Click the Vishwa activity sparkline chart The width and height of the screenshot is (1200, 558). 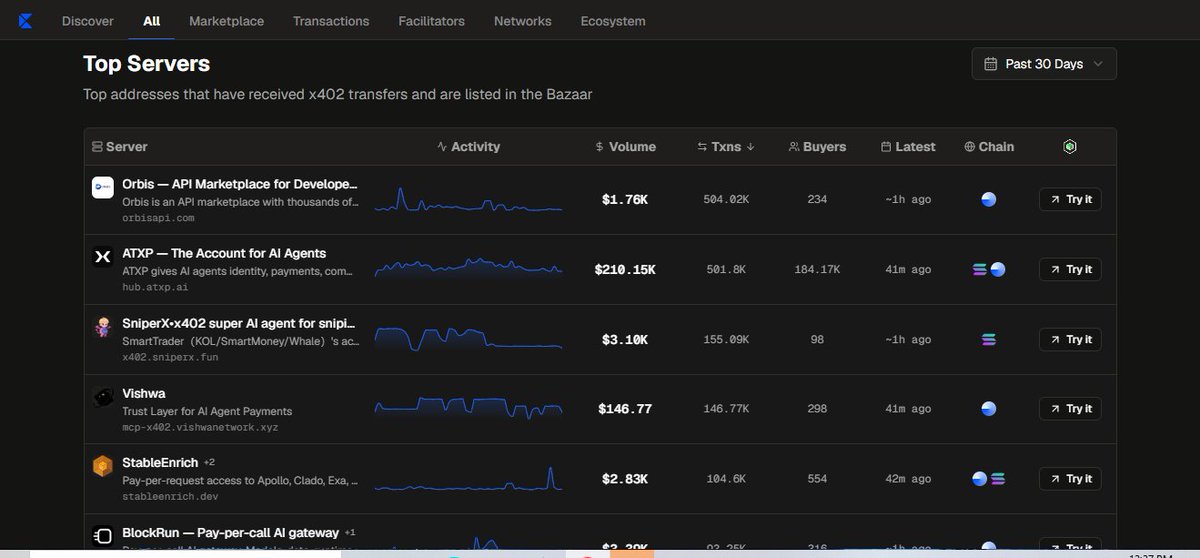tap(468, 408)
